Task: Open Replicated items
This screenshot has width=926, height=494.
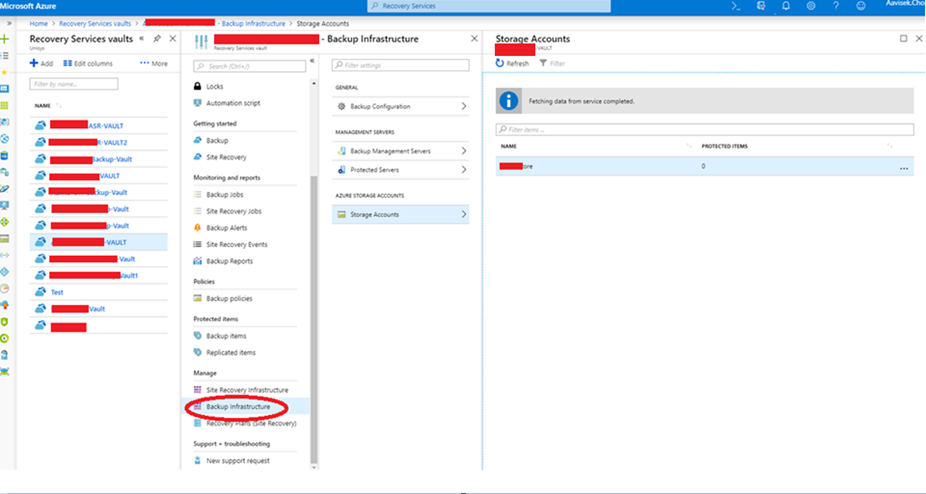Action: click(231, 352)
